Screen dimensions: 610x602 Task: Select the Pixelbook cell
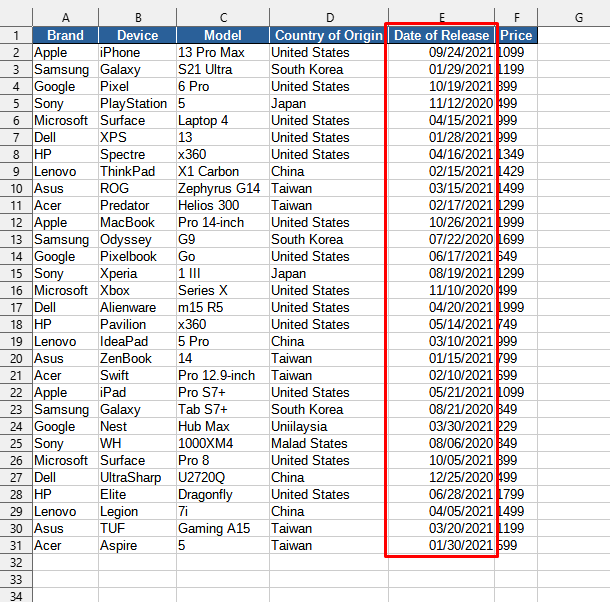tap(137, 256)
